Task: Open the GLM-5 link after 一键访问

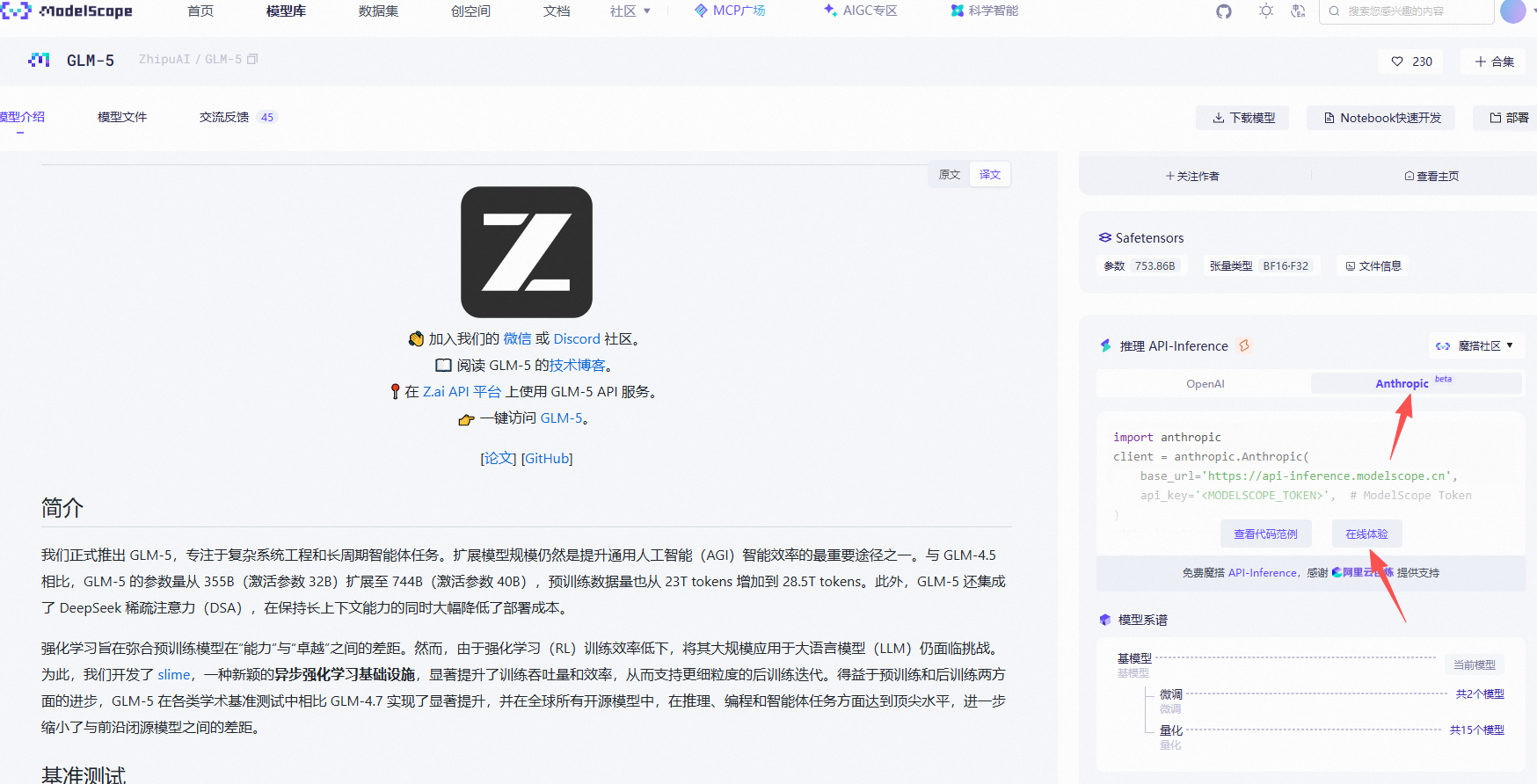Action: click(561, 417)
